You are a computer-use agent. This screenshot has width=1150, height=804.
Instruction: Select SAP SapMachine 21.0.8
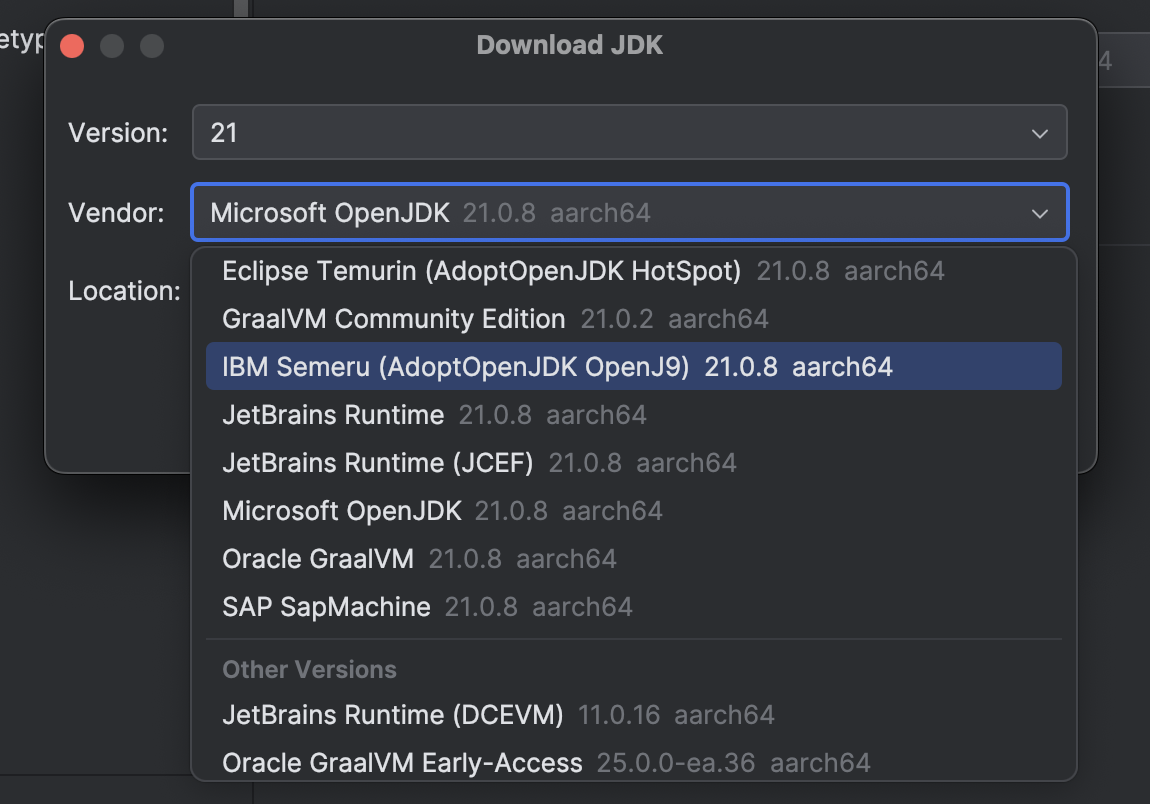634,607
